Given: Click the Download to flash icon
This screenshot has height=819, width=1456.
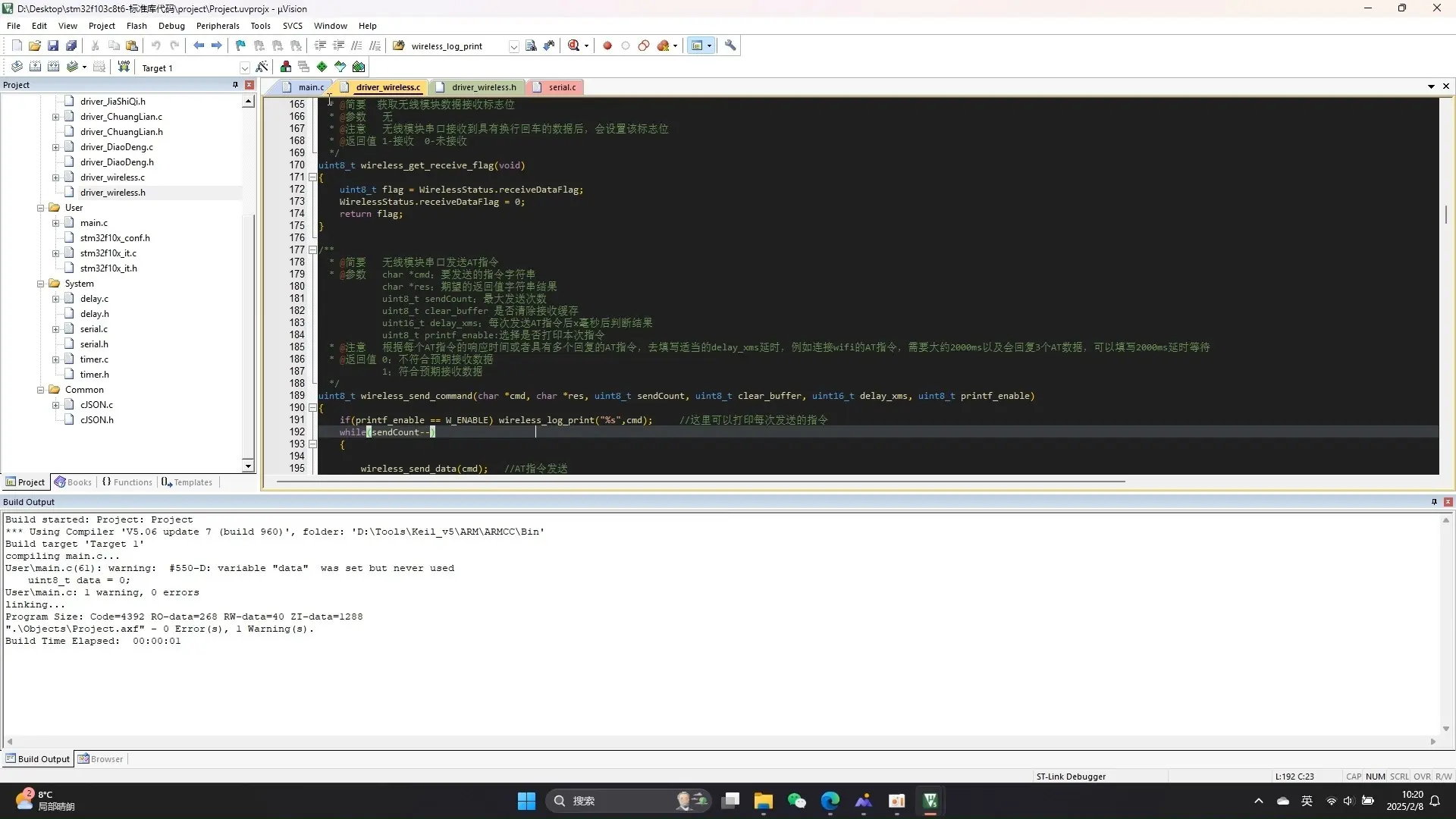Looking at the screenshot, I should pos(124,67).
